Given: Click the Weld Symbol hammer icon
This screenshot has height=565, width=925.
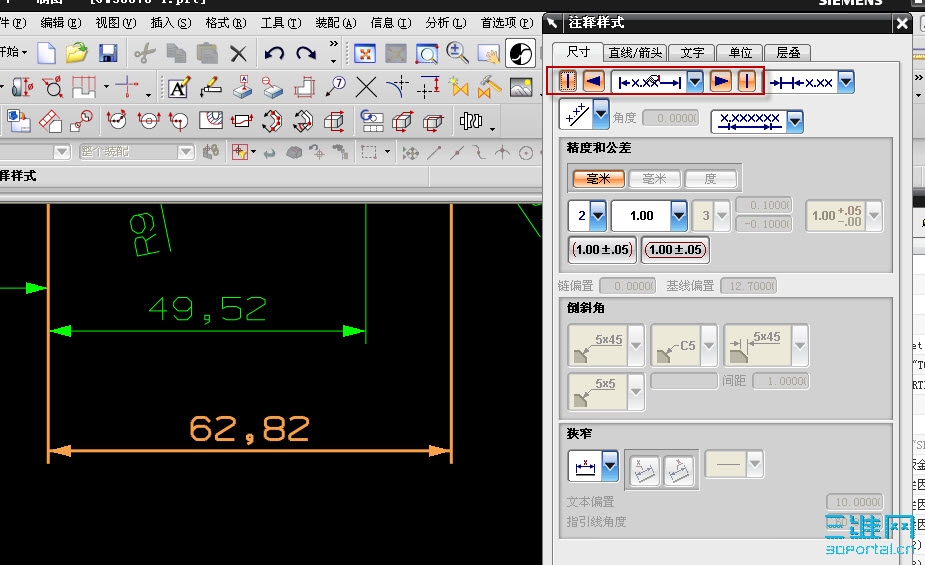Looking at the screenshot, I should (x=490, y=87).
